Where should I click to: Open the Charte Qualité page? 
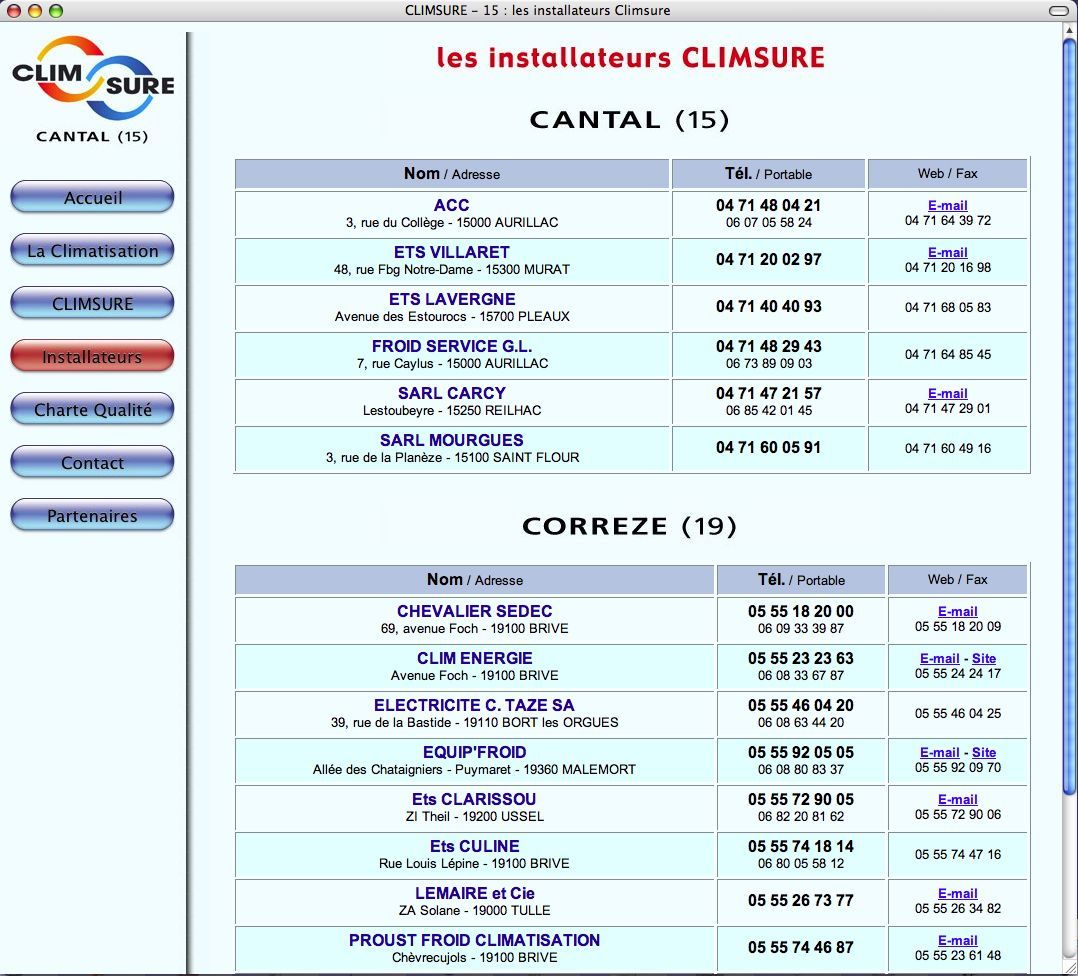[92, 409]
